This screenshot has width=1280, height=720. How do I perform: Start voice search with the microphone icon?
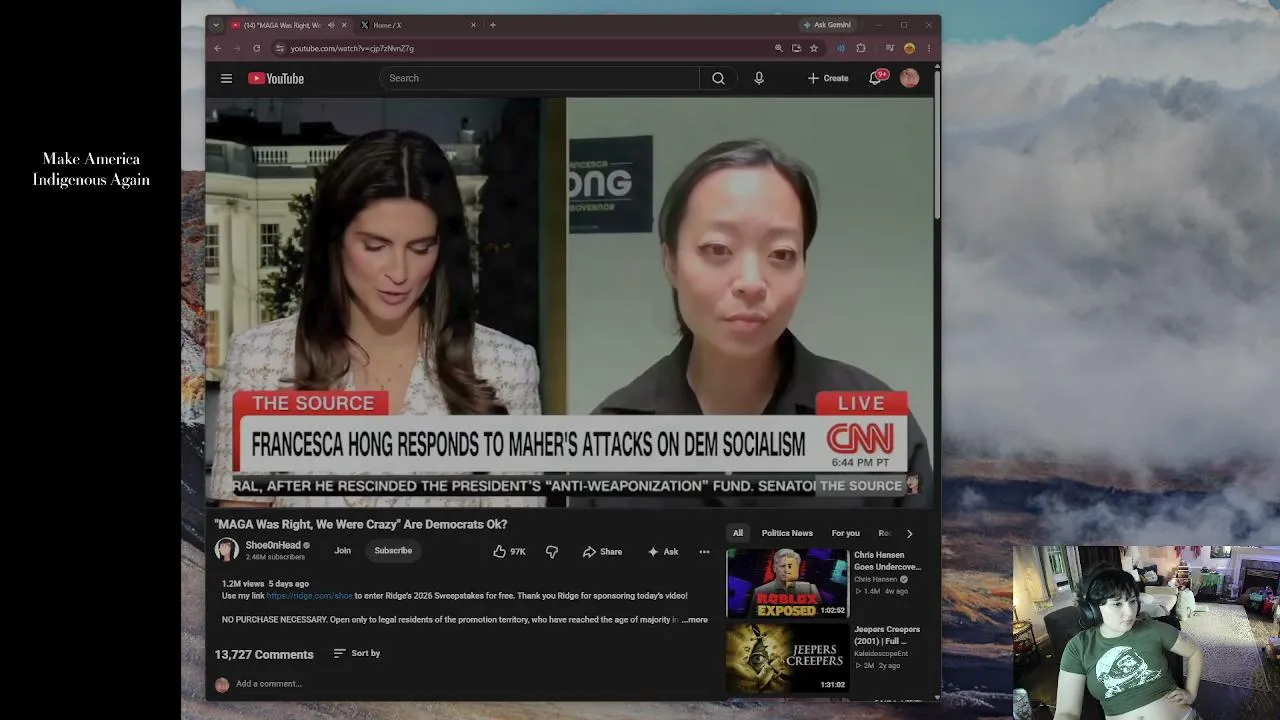[x=759, y=78]
